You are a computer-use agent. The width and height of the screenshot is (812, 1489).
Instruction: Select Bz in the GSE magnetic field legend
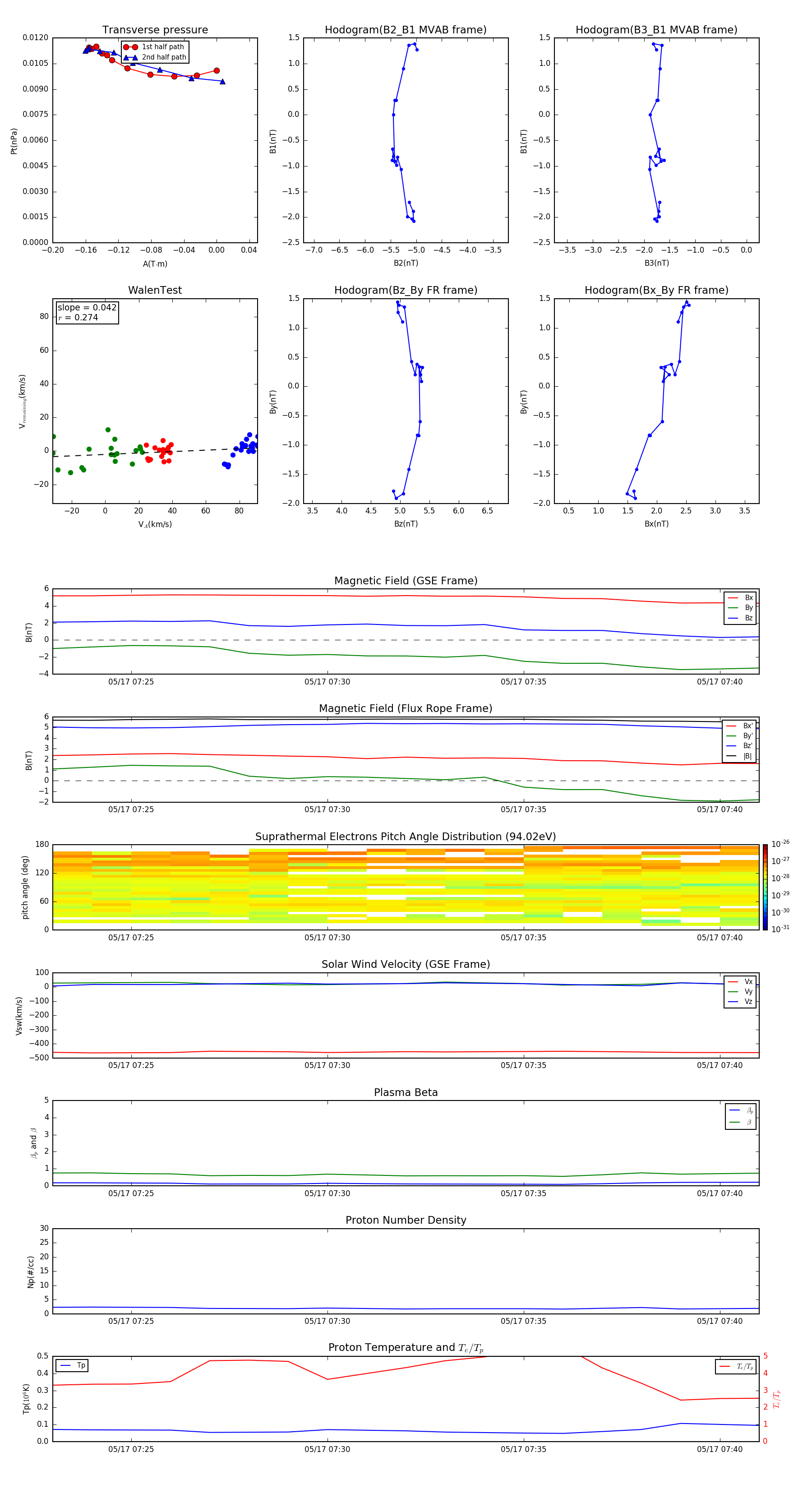tap(740, 618)
